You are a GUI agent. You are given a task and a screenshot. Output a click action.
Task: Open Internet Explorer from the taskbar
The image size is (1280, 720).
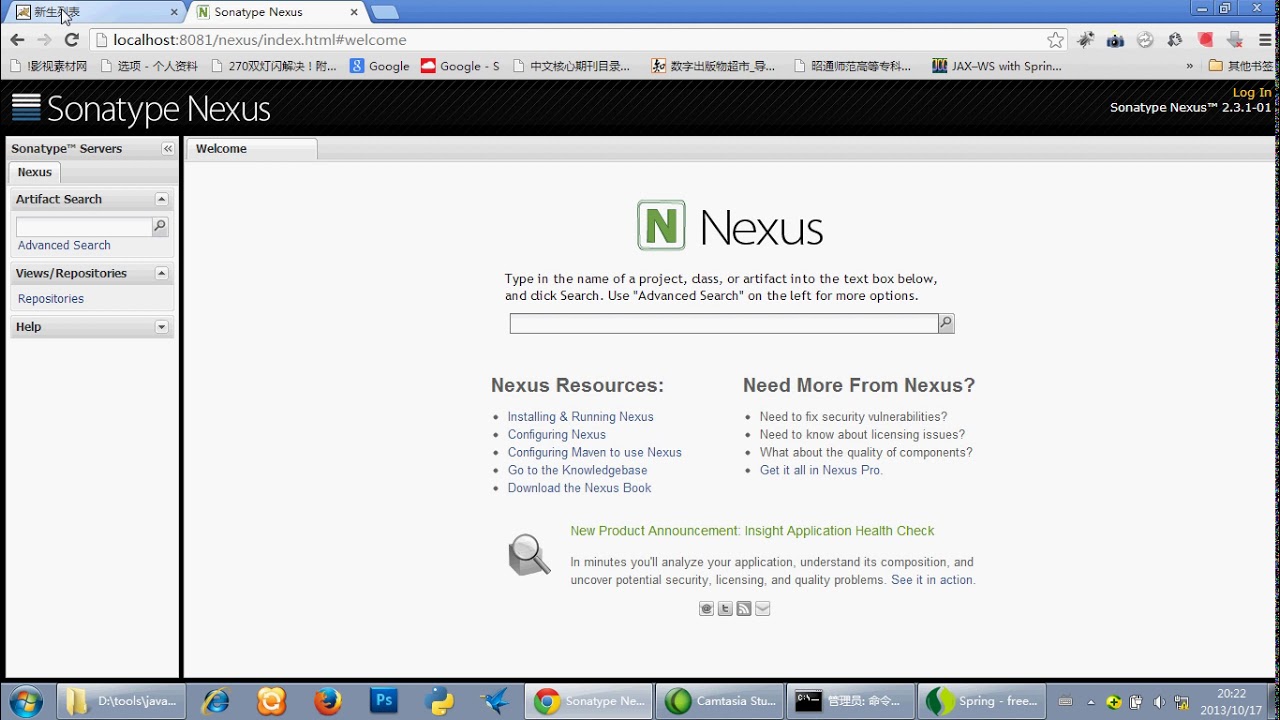coord(215,701)
